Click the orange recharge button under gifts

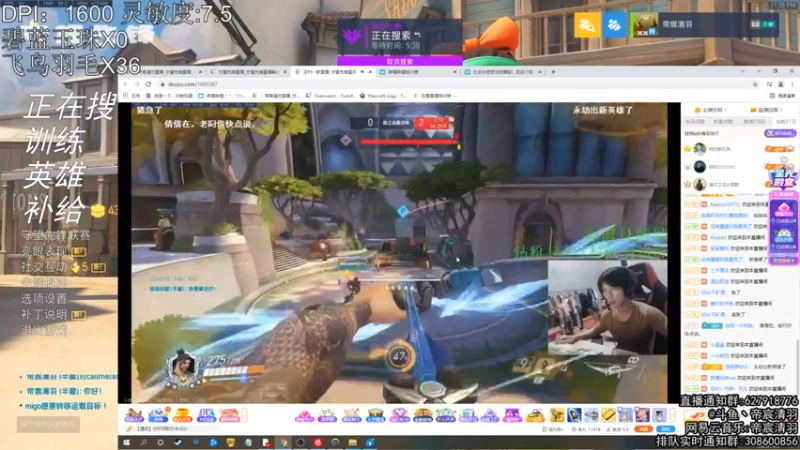tap(644, 430)
